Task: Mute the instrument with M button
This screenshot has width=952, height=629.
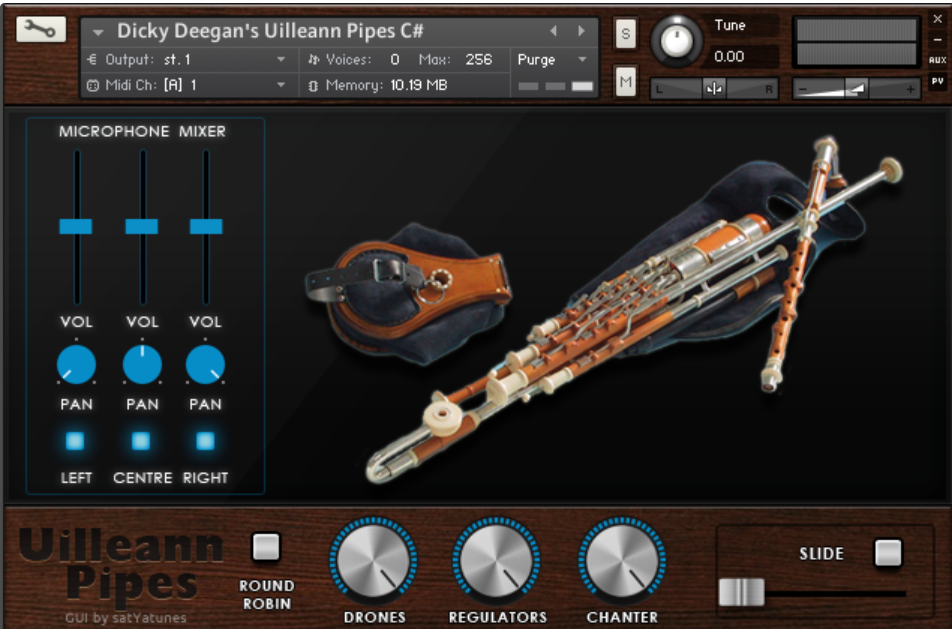Action: (x=625, y=81)
